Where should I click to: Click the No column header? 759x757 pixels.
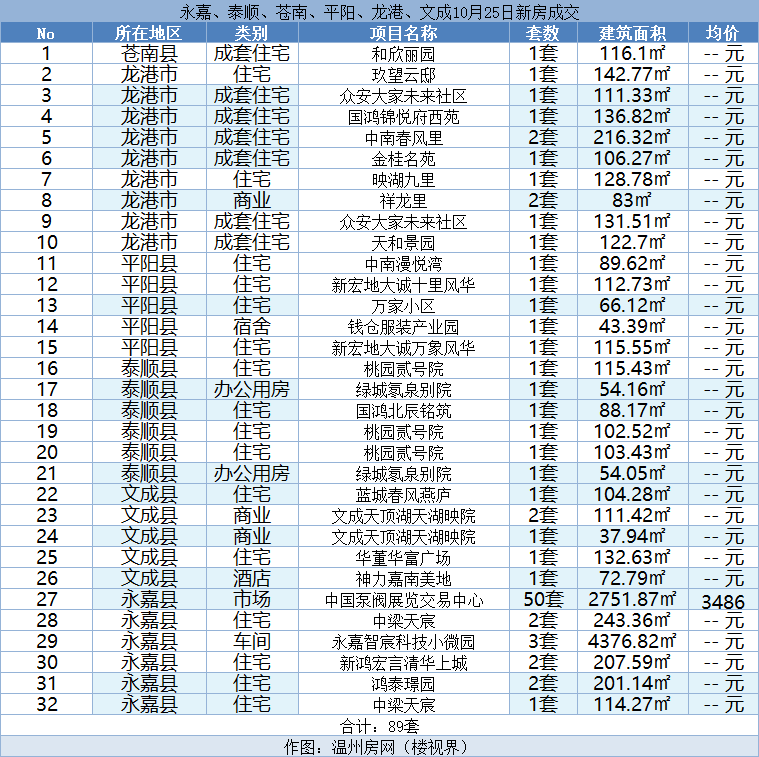pos(46,33)
